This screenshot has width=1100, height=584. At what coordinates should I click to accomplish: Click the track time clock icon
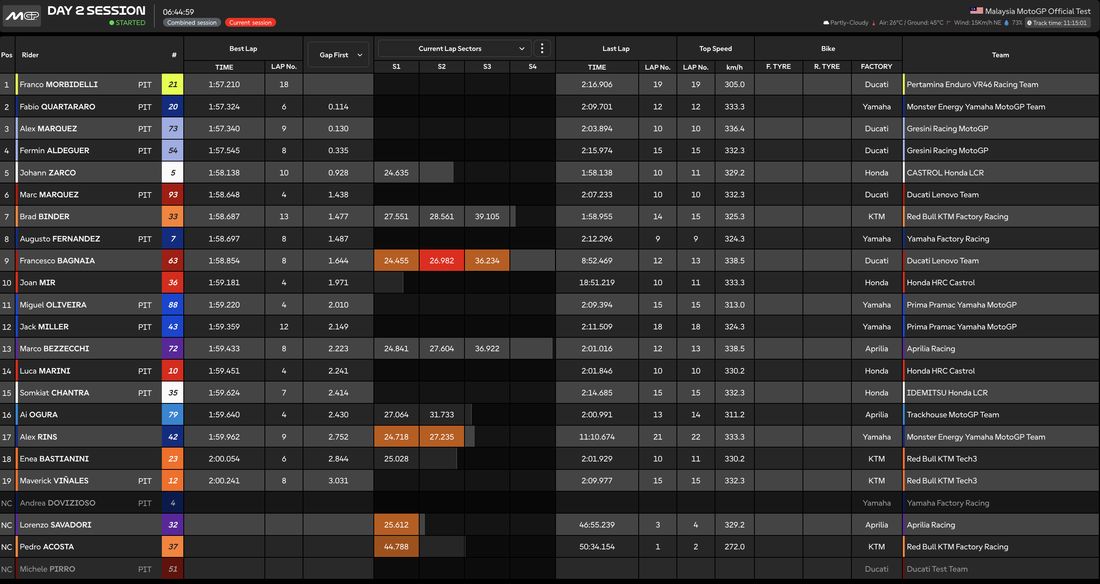coord(1030,22)
